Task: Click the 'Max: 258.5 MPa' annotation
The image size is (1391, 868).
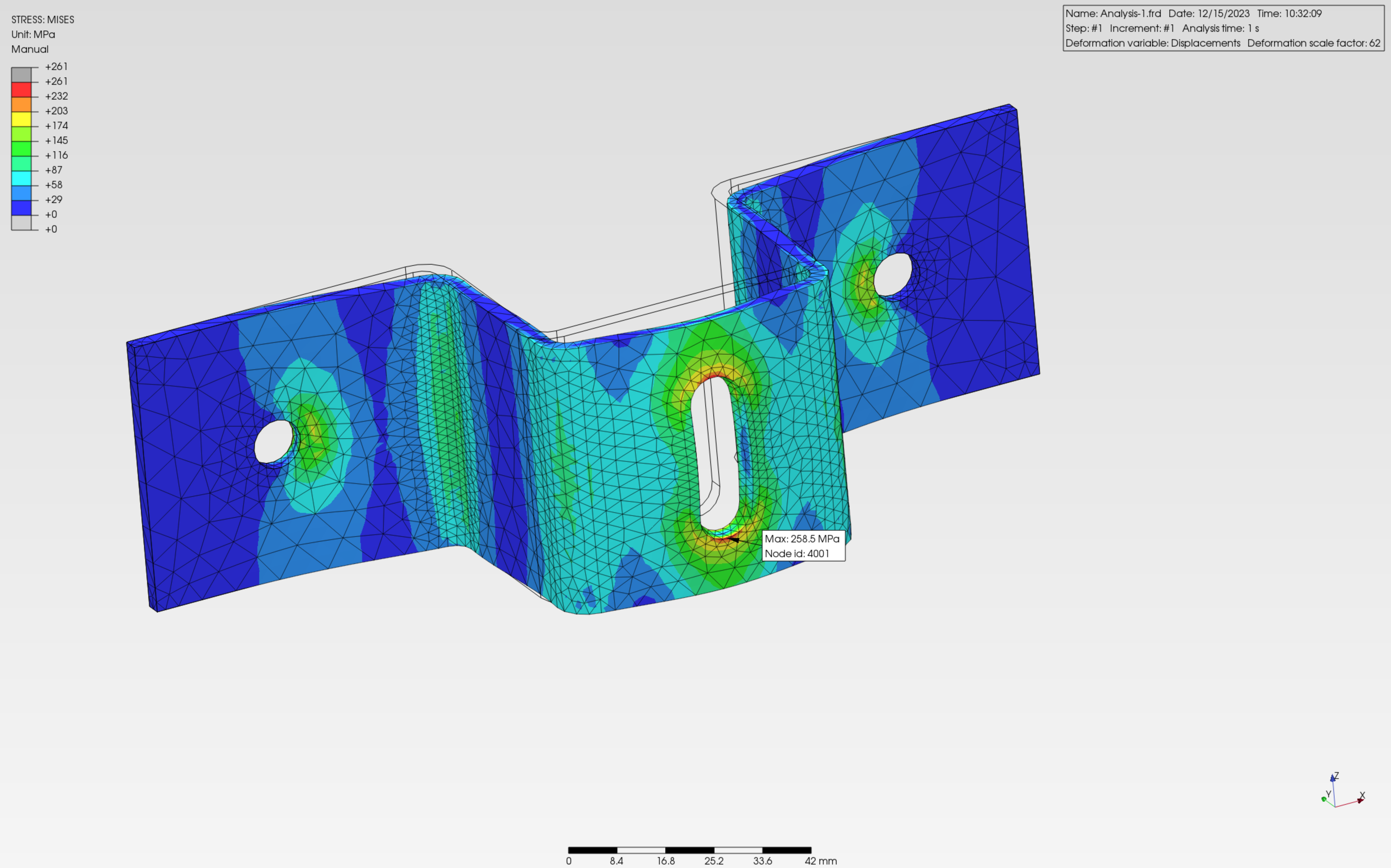Action: pyautogui.click(x=802, y=538)
